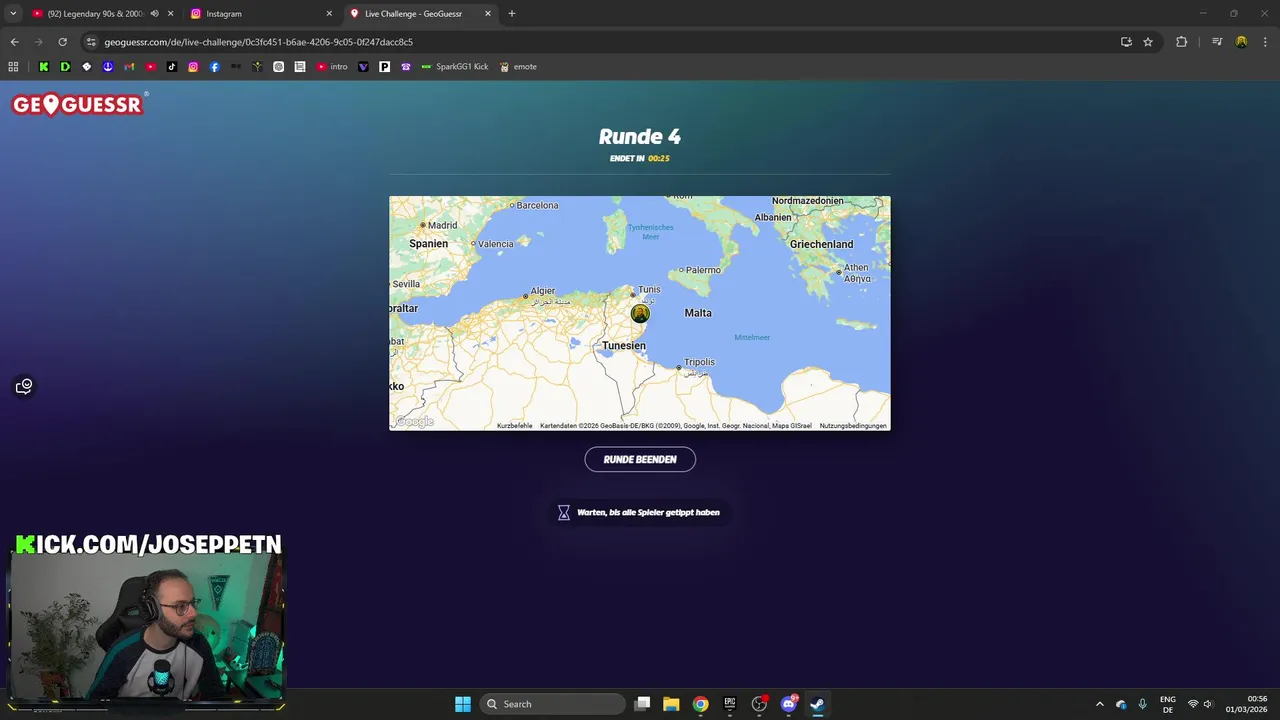1280x720 pixels.
Task: Open the Chrome three-dot menu
Action: click(1264, 42)
